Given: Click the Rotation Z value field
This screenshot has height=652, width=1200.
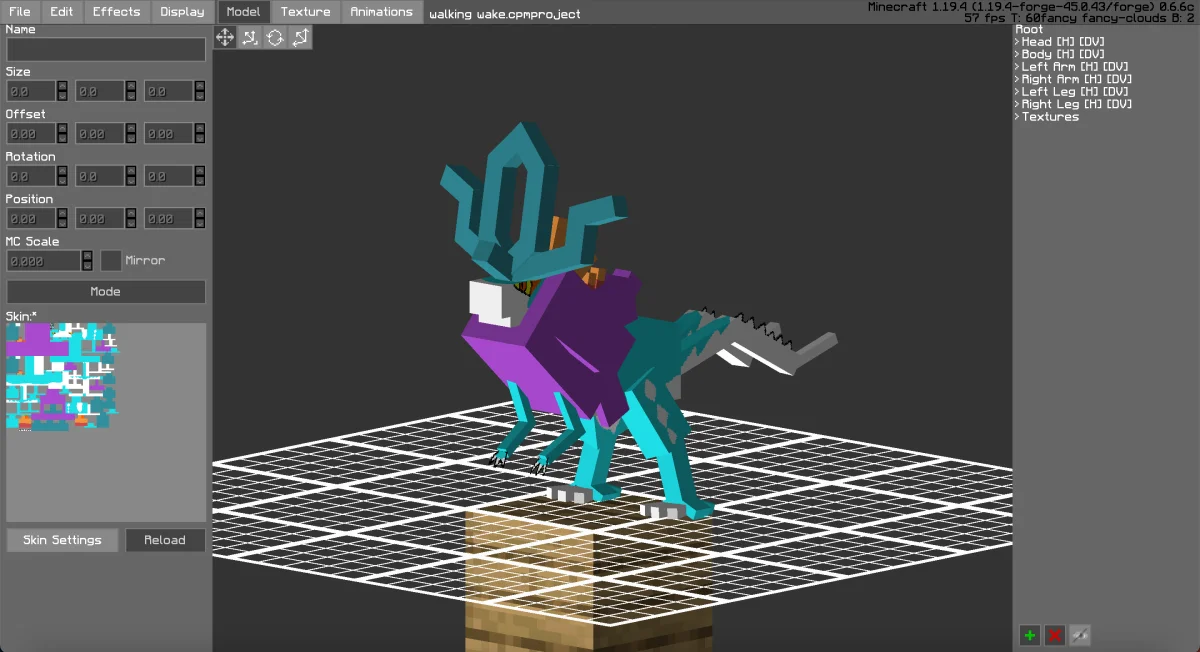Looking at the screenshot, I should pyautogui.click(x=169, y=176).
